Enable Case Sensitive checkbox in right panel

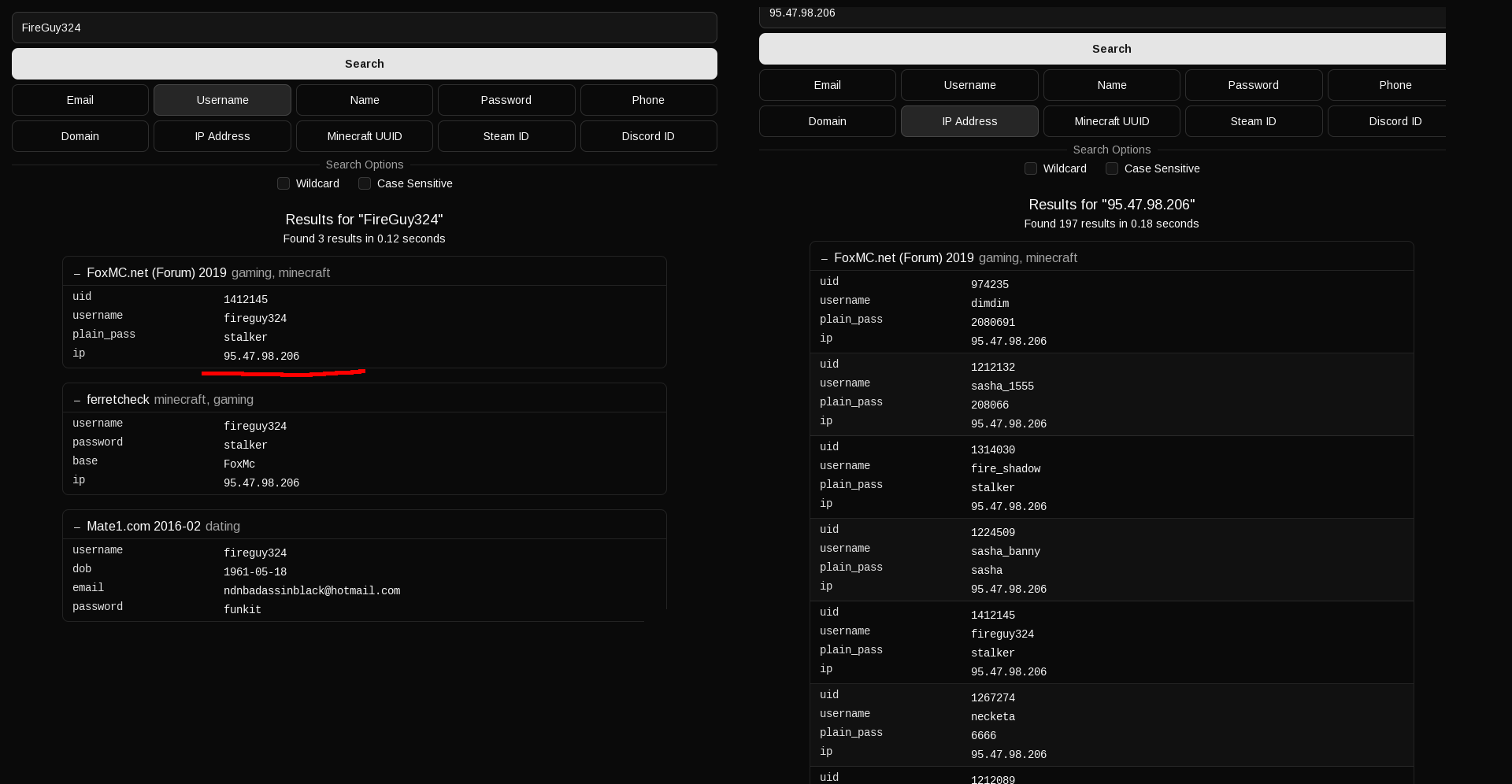pos(1112,168)
